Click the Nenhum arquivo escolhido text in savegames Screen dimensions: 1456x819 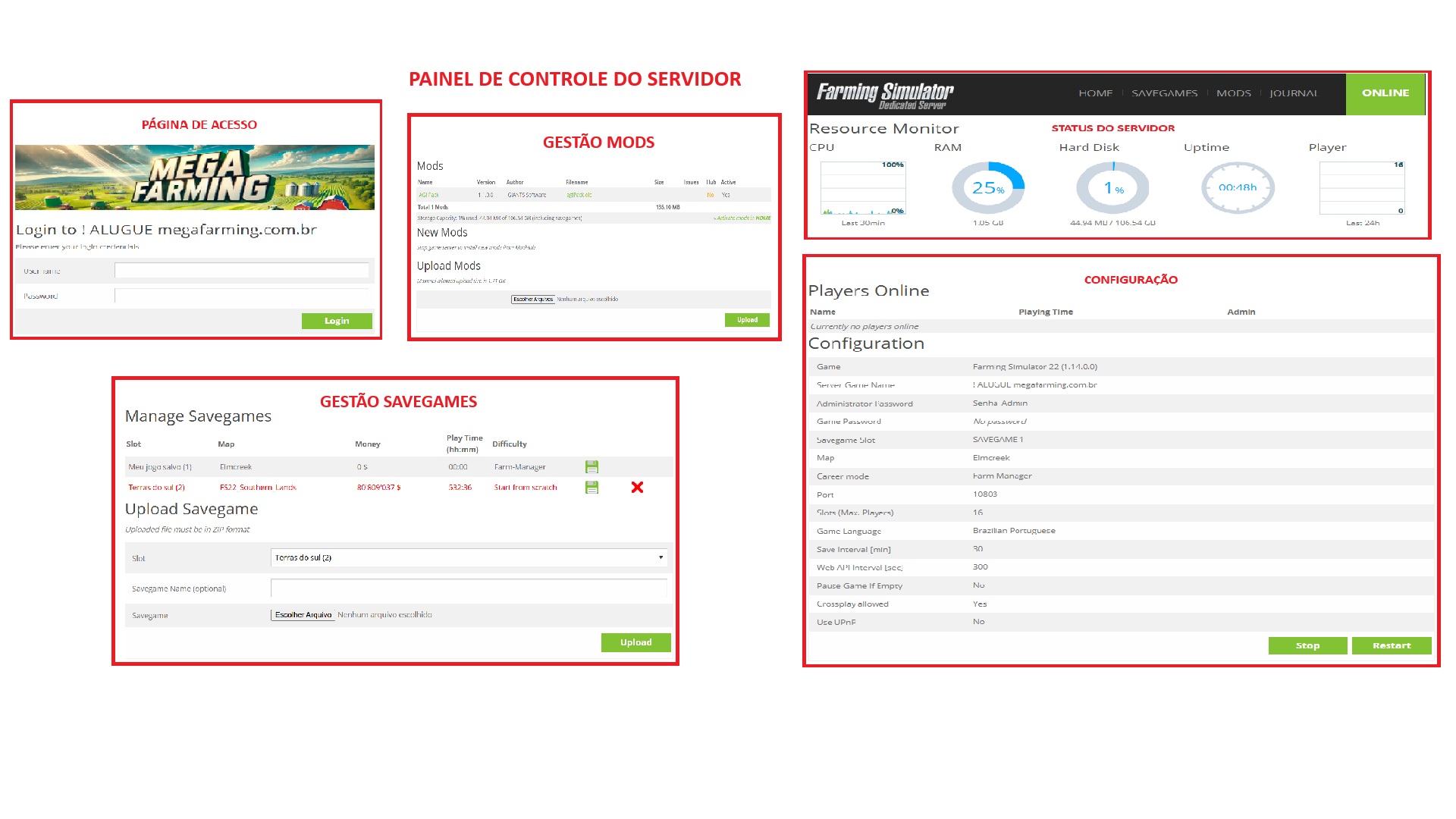click(x=384, y=615)
